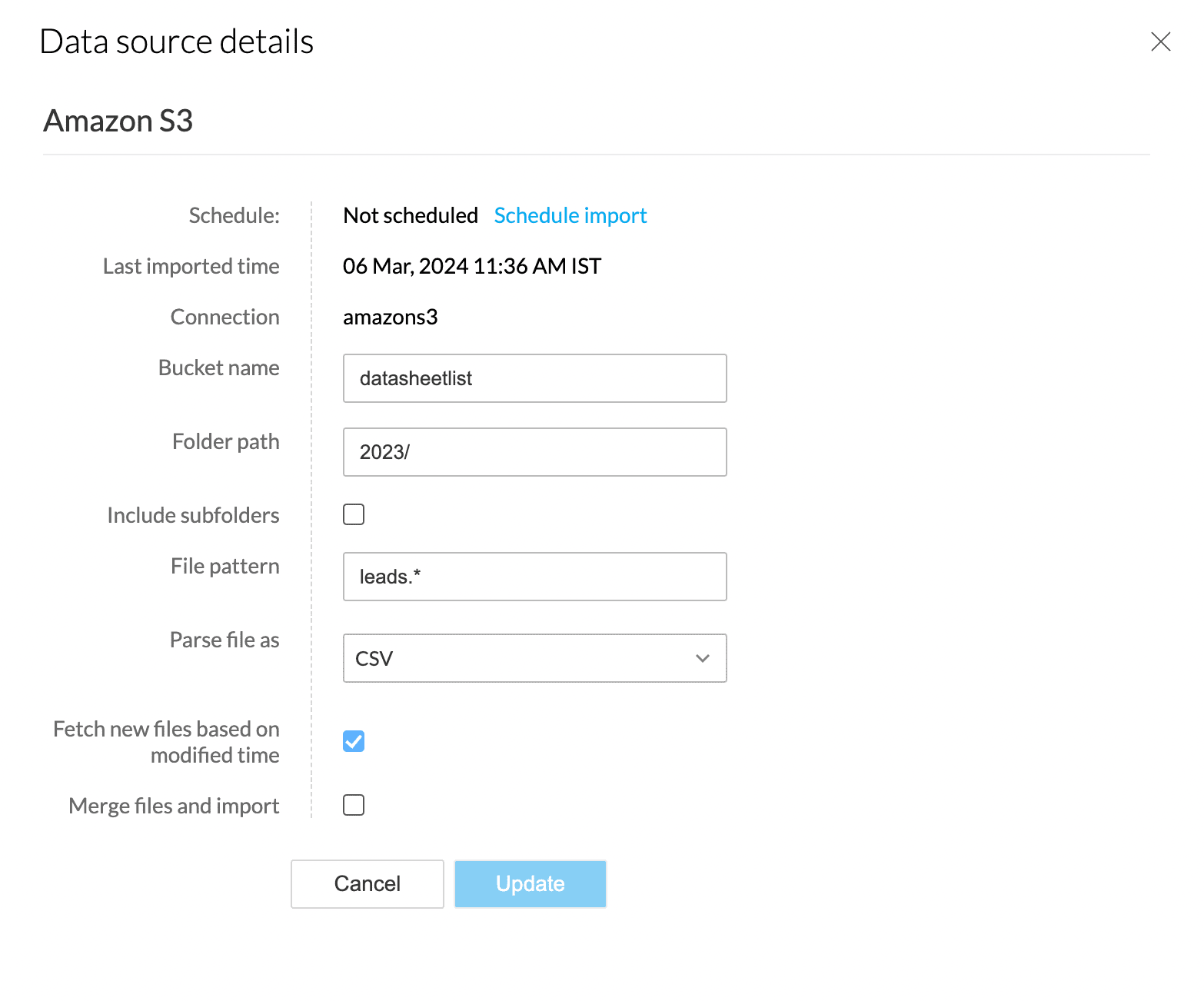Click the Parse file as label
The height and width of the screenshot is (1001, 1204).
pos(225,640)
